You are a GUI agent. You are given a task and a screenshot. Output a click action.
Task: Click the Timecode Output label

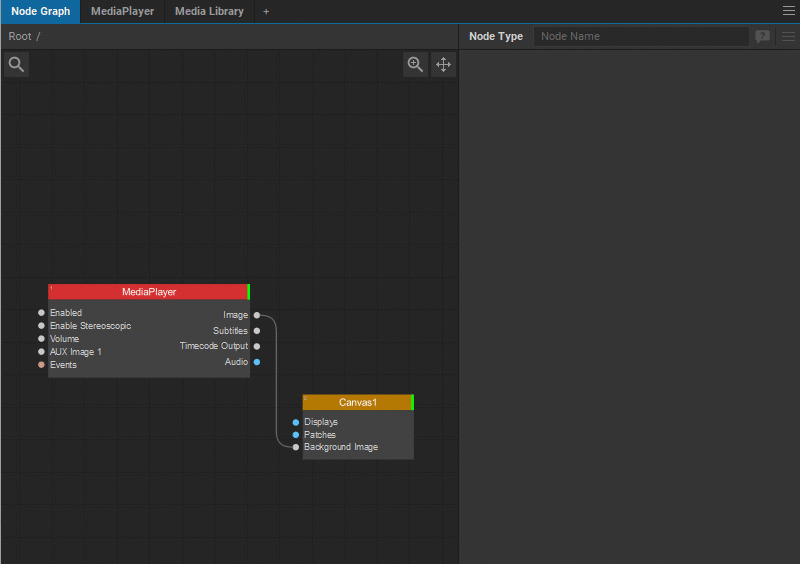pyautogui.click(x=214, y=346)
